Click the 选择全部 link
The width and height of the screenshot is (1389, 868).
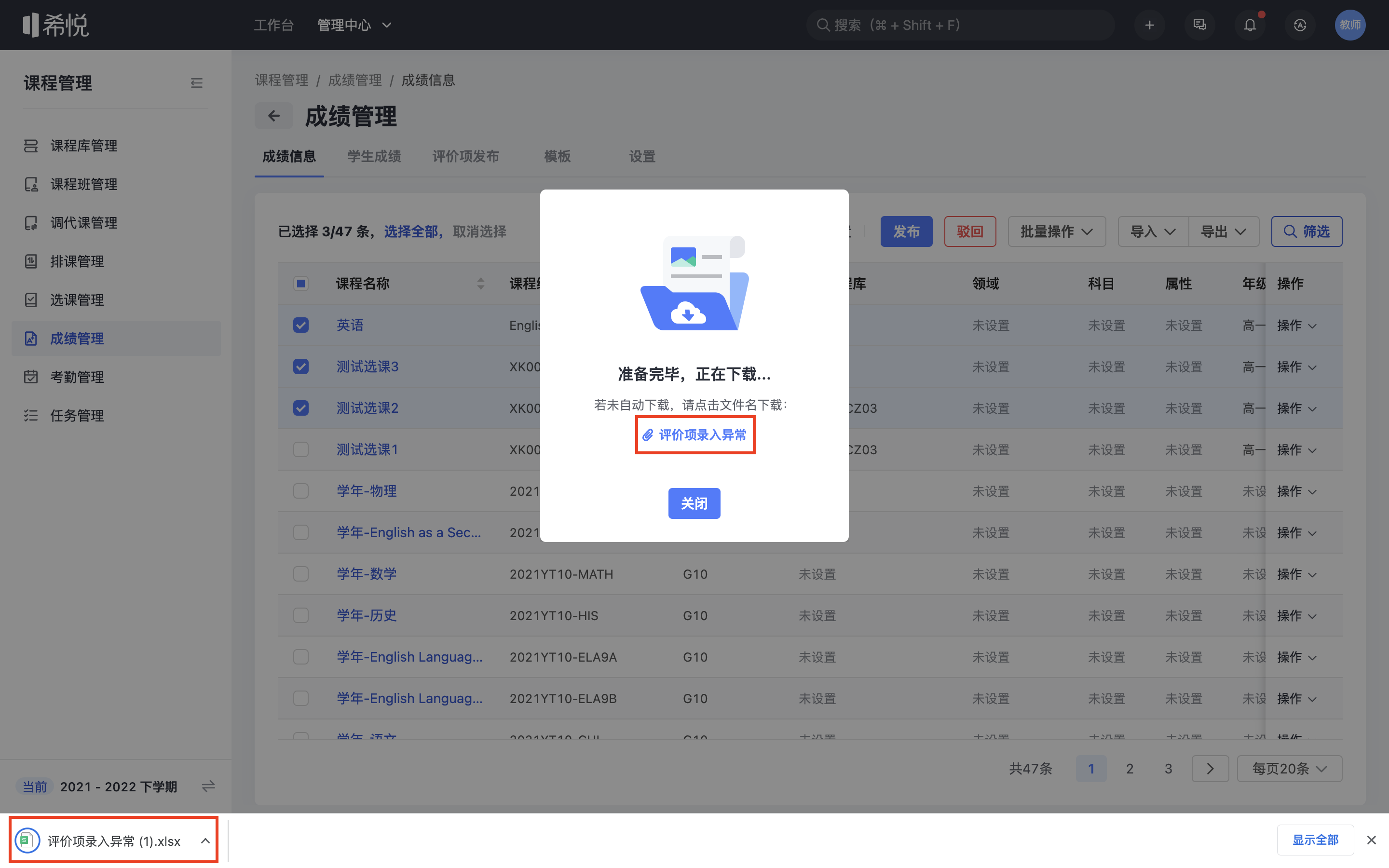tap(411, 231)
